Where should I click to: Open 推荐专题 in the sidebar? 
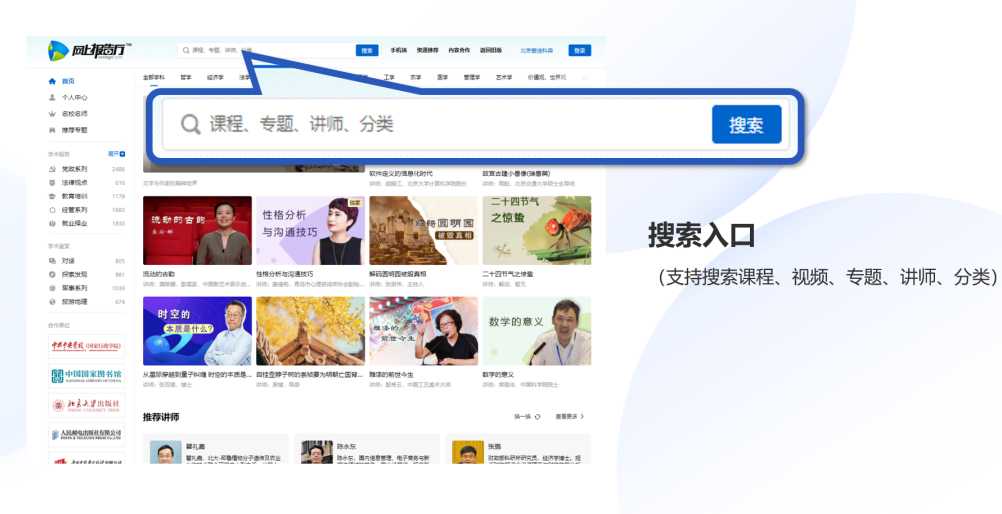point(74,130)
